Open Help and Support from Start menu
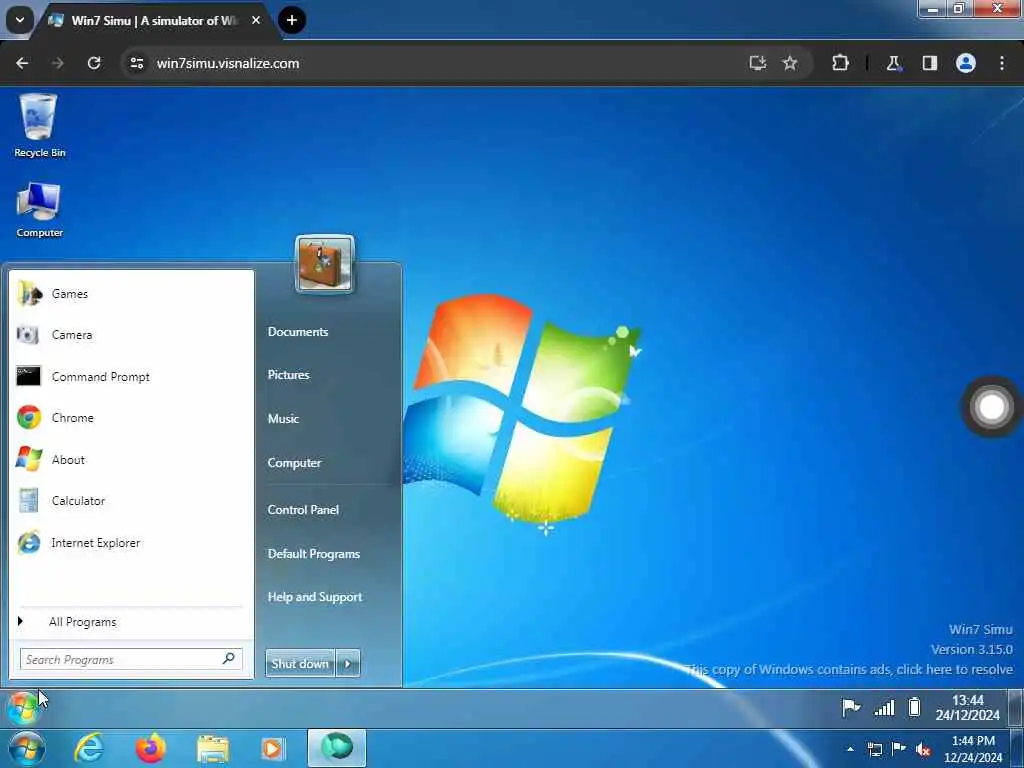The width and height of the screenshot is (1024, 768). coord(315,597)
